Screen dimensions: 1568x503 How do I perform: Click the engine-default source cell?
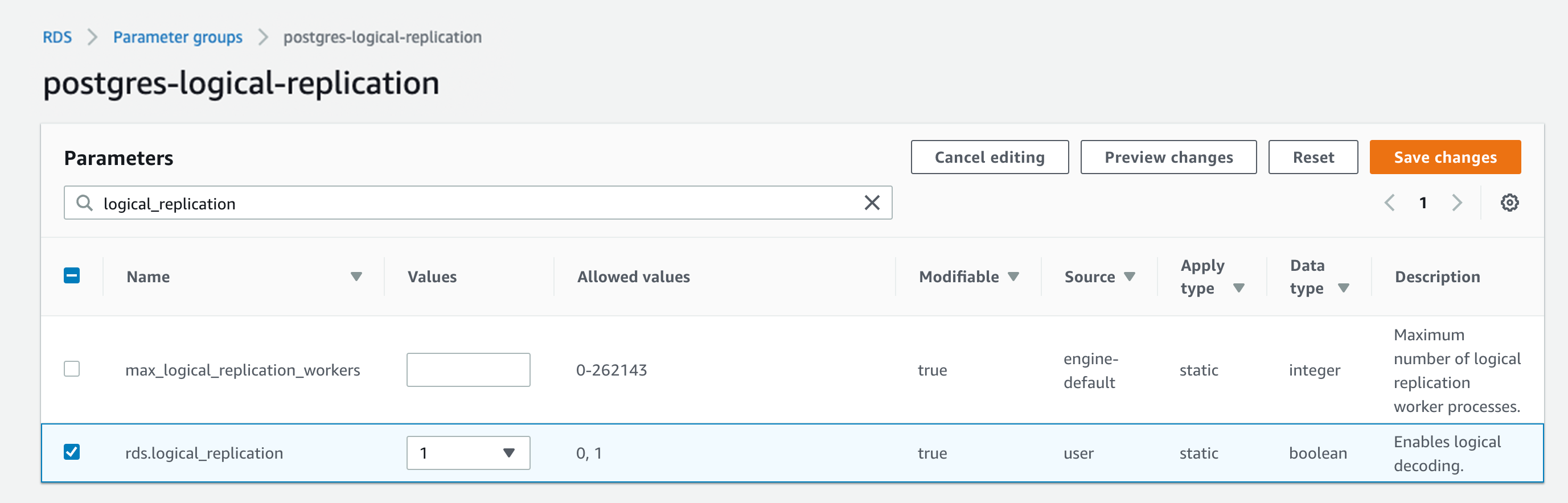click(1091, 370)
